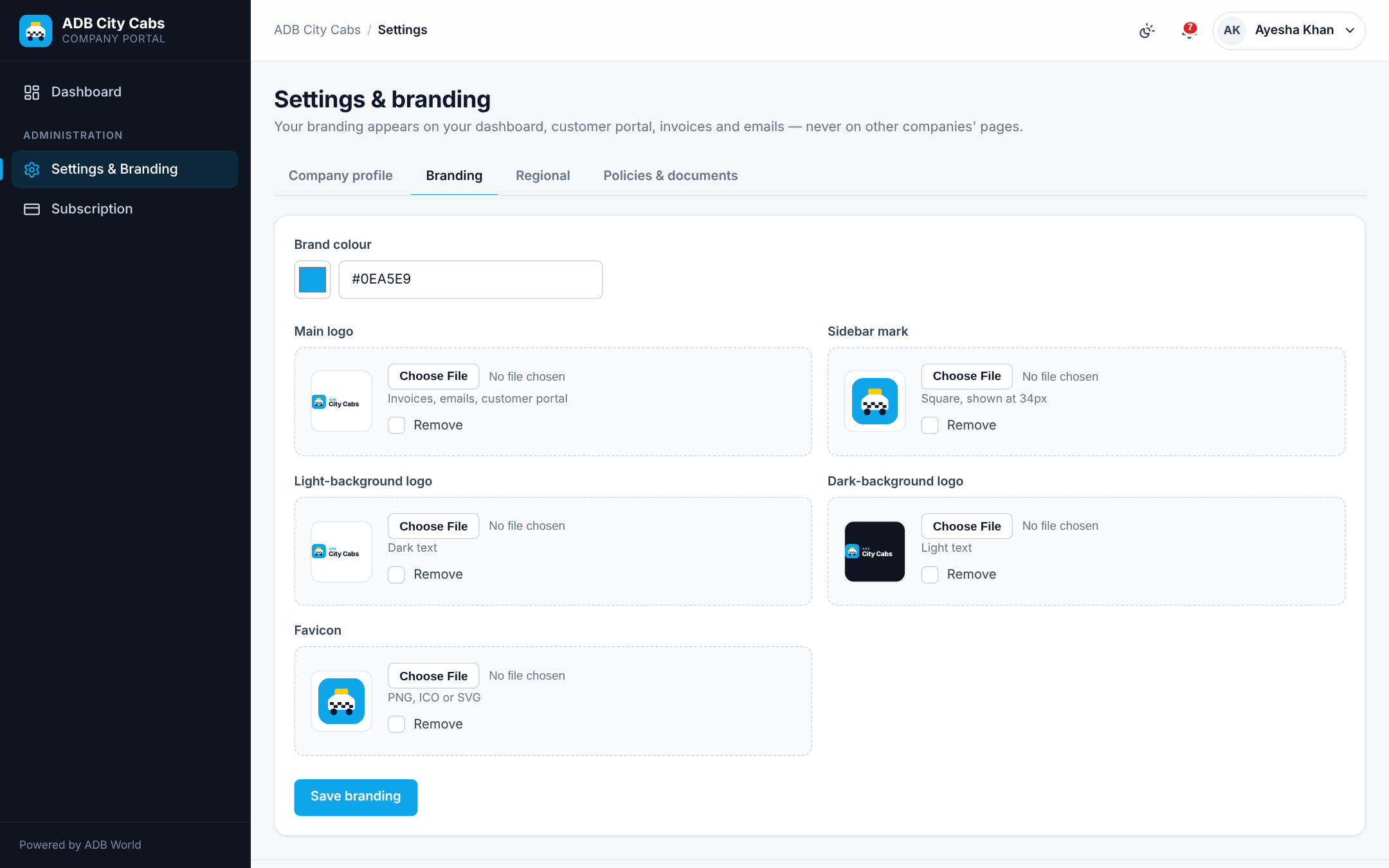Screen dimensions: 1389x868
Task: Choose a file for the Sidebar mark
Action: 967,376
